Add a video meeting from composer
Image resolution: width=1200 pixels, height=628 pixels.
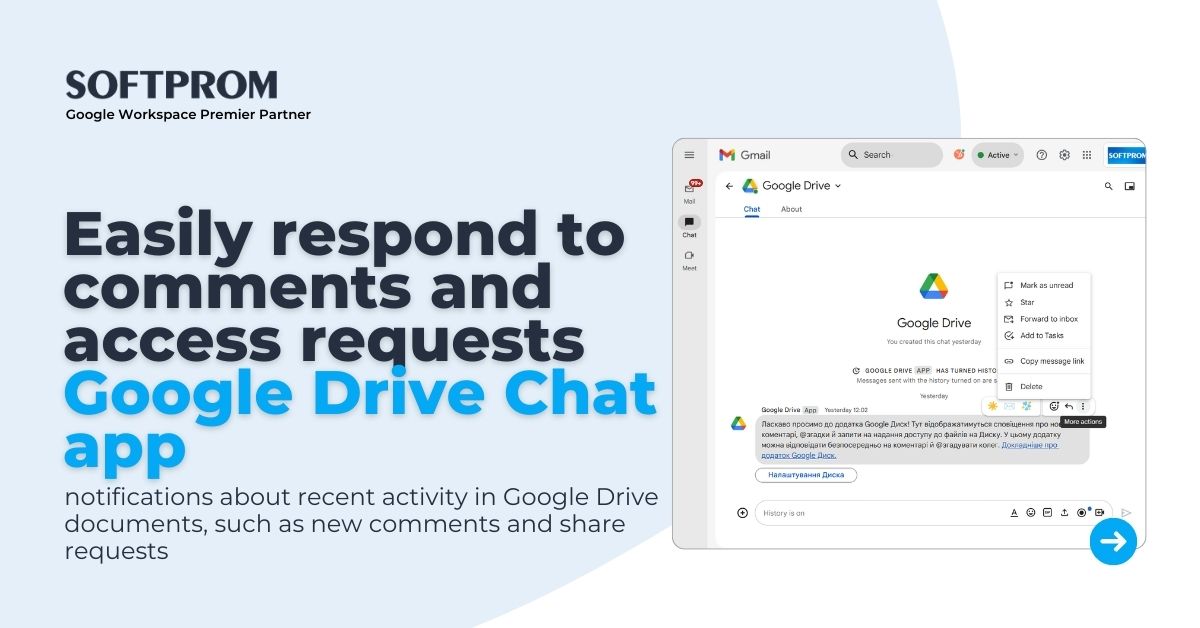[1099, 513]
